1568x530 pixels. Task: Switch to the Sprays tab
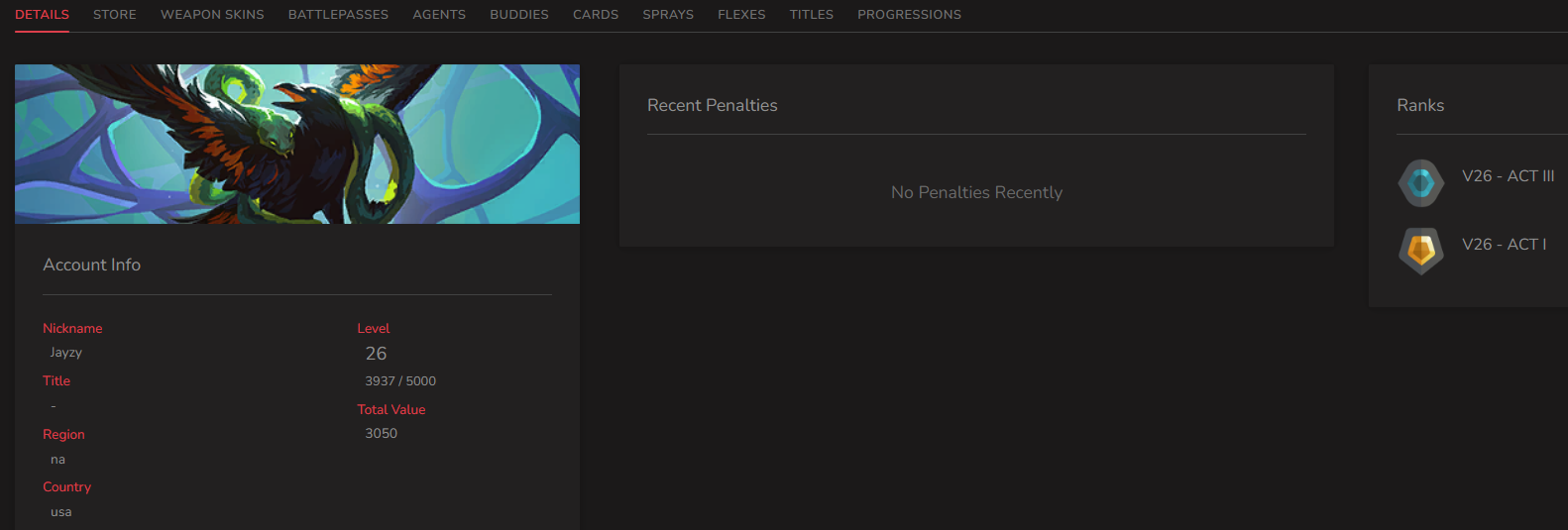668,15
